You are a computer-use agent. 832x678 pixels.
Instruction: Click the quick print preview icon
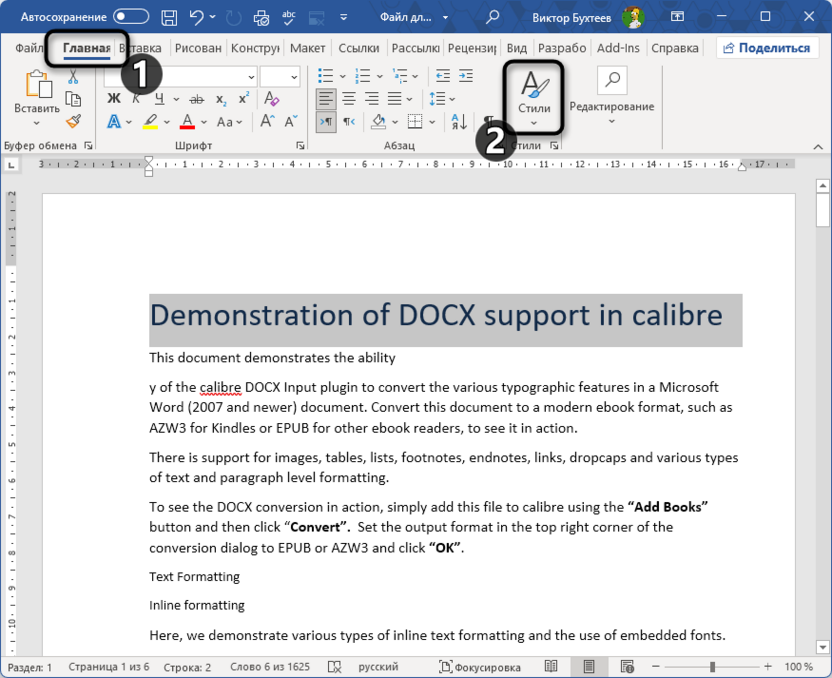click(x=261, y=18)
